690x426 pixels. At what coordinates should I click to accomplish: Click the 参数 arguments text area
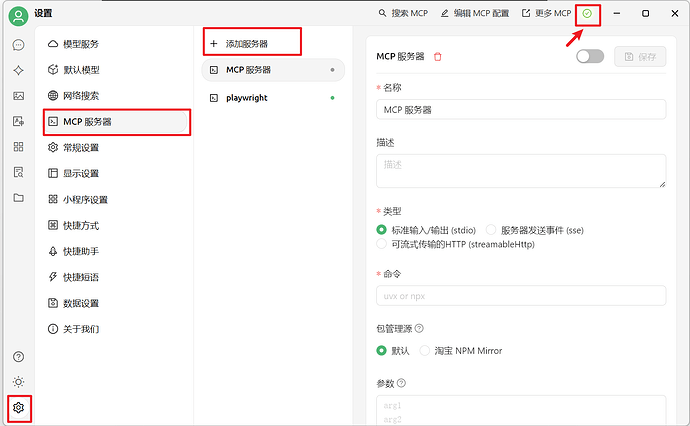[x=521, y=410]
